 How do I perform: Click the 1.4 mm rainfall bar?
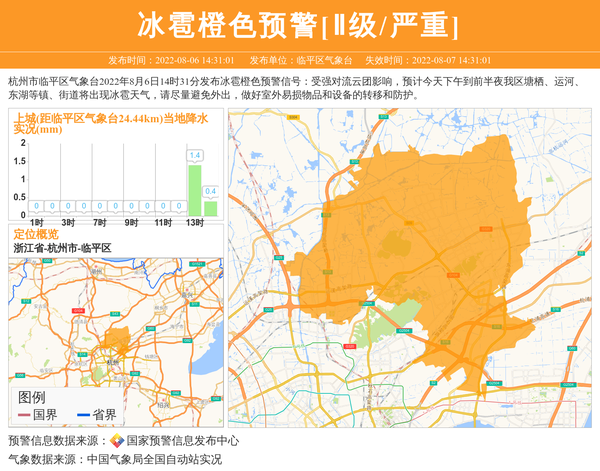tap(195, 190)
